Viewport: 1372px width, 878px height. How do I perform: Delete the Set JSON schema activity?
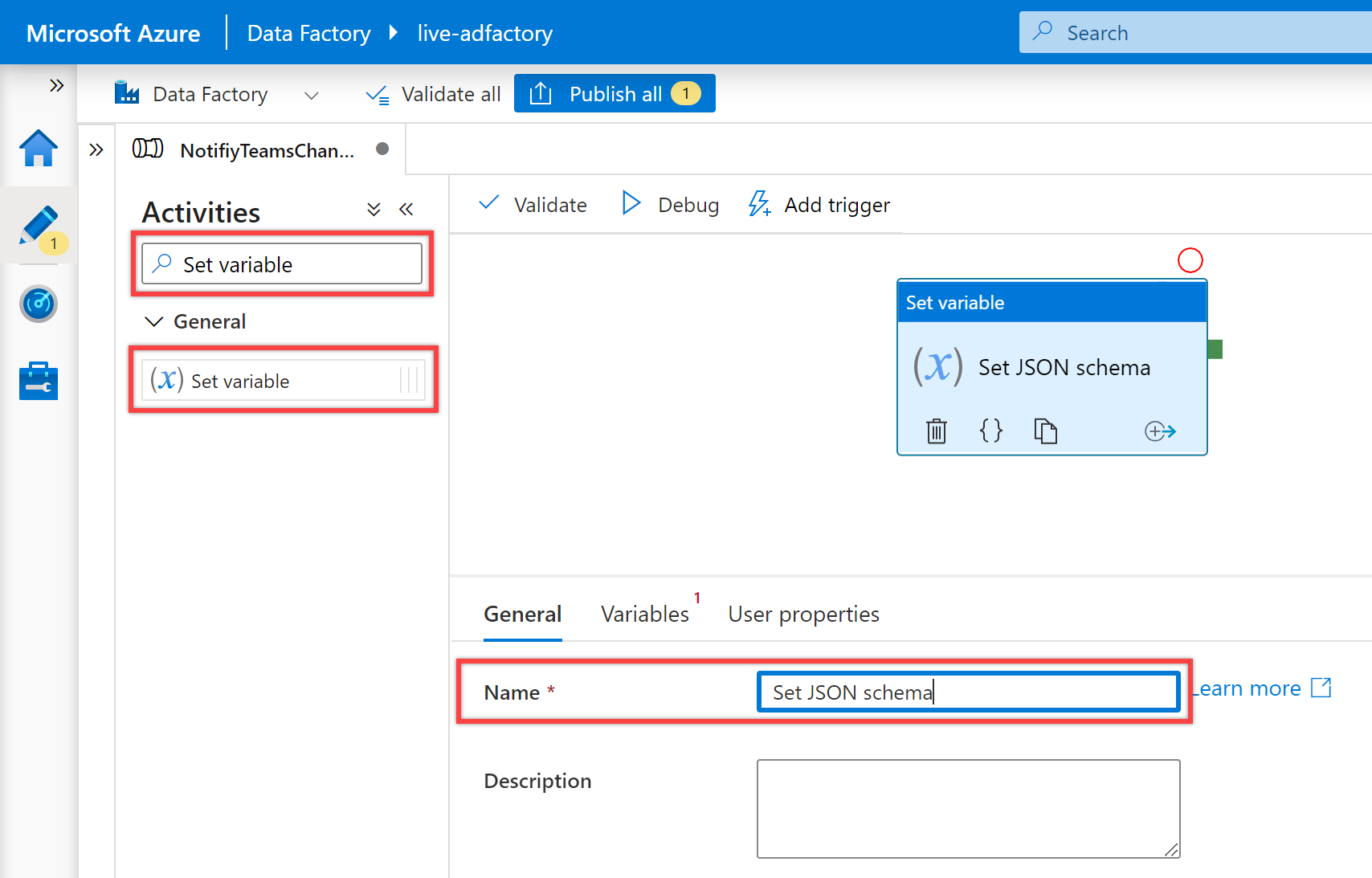937,431
